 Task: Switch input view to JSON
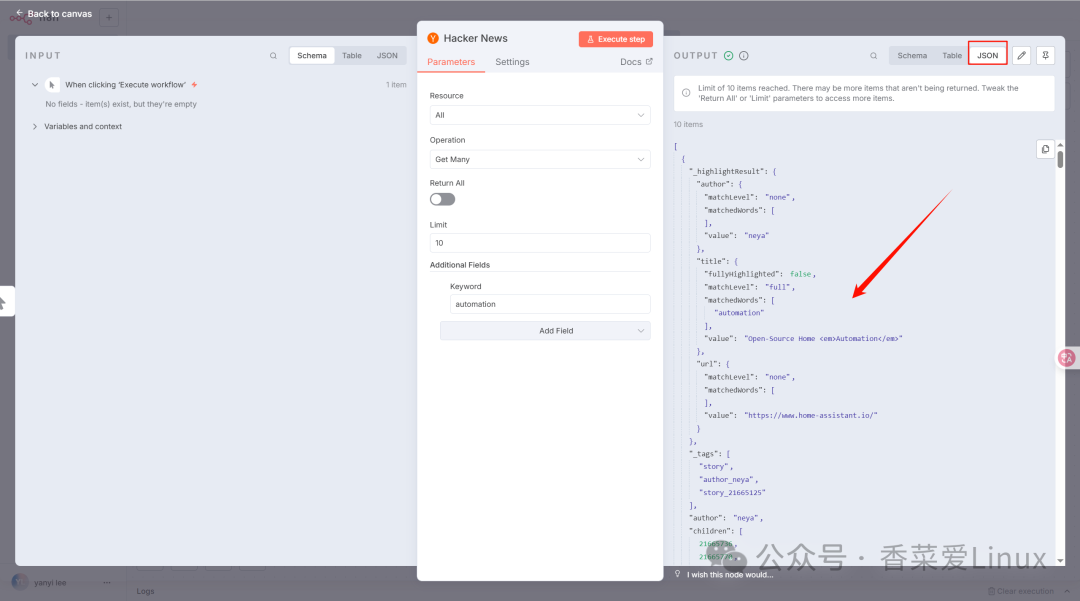coord(387,56)
